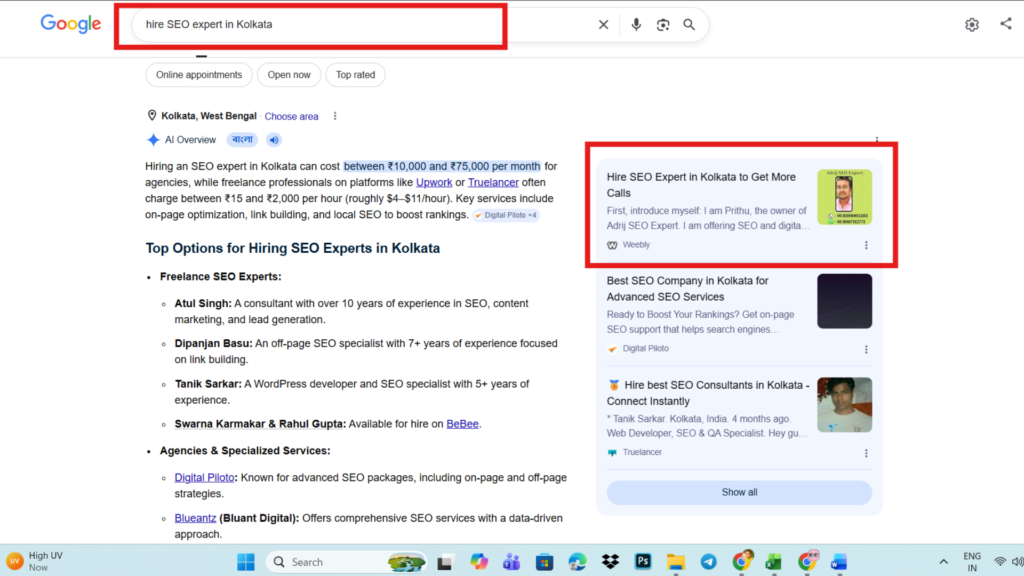
Task: Open 'Hire best SEO Consultants in Kolkata' result
Action: coord(708,393)
